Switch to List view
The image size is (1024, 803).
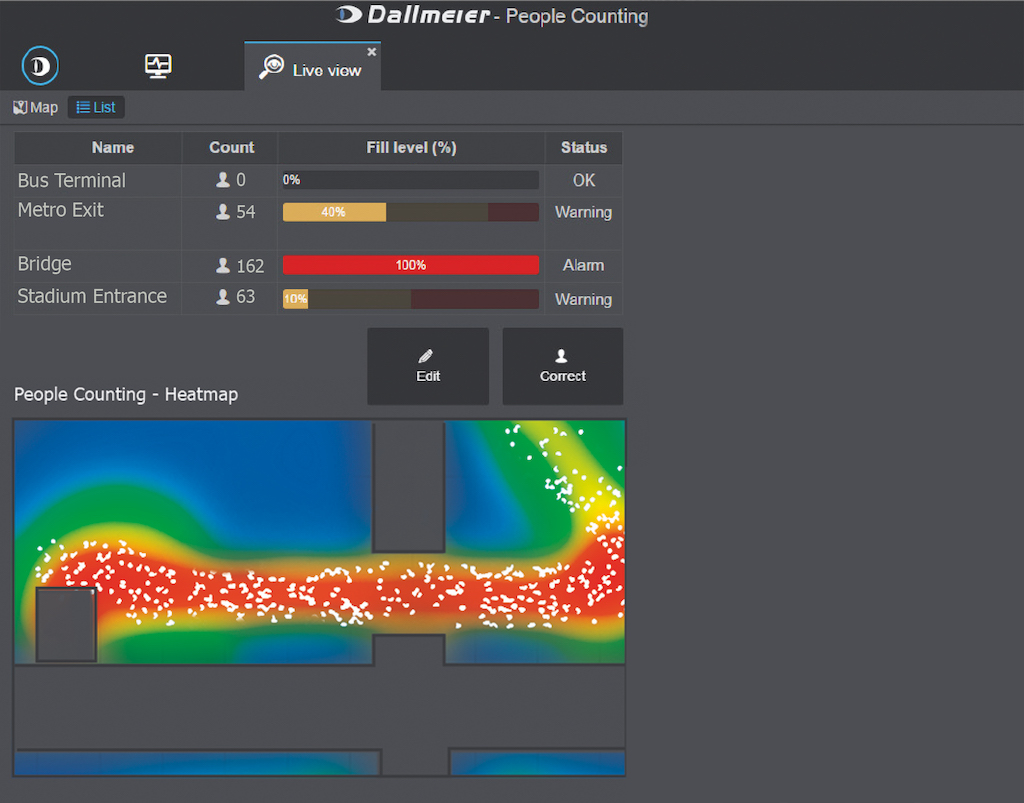pyautogui.click(x=96, y=107)
